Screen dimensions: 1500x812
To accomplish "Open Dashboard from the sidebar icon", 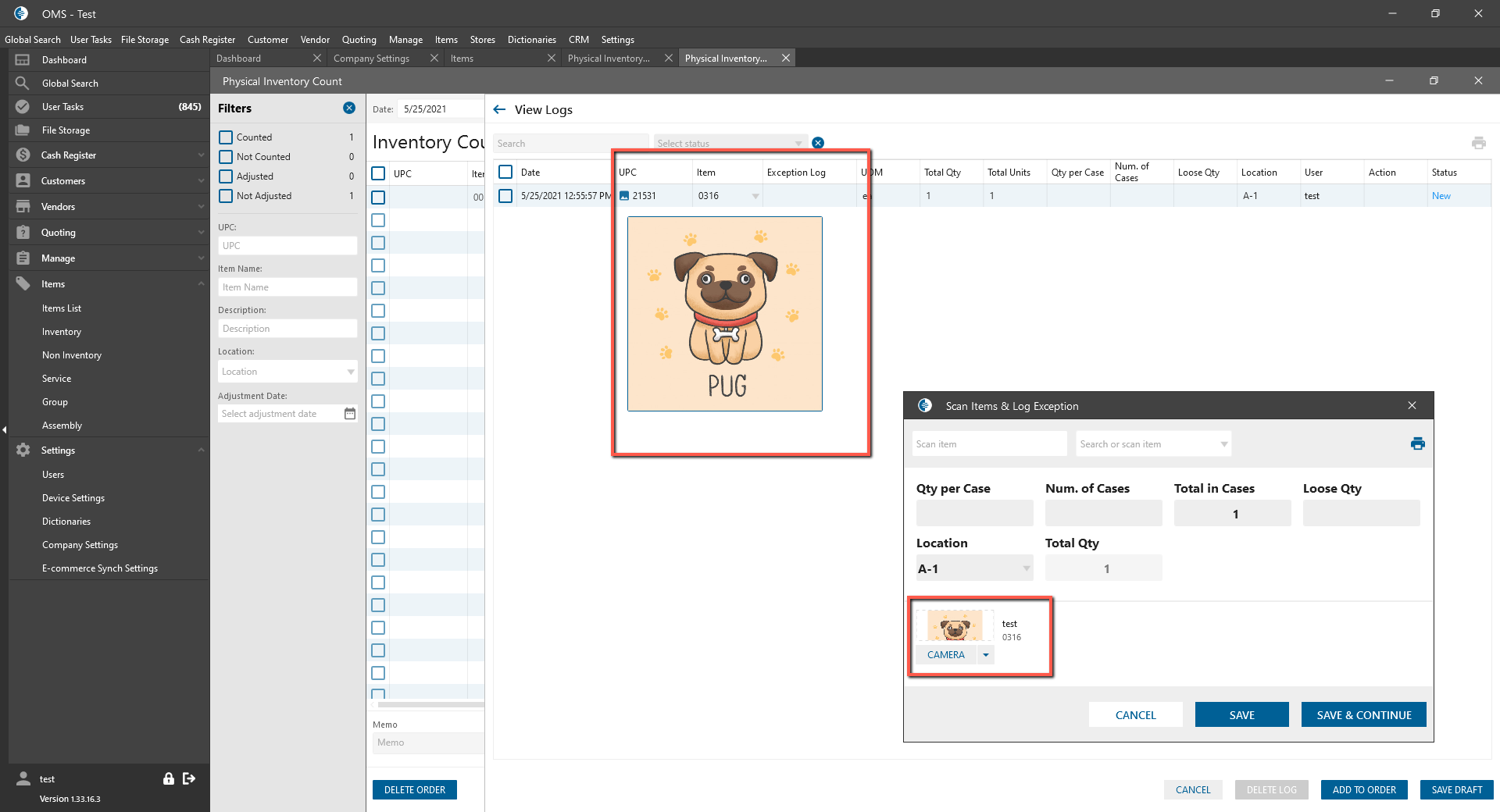I will click(23, 60).
